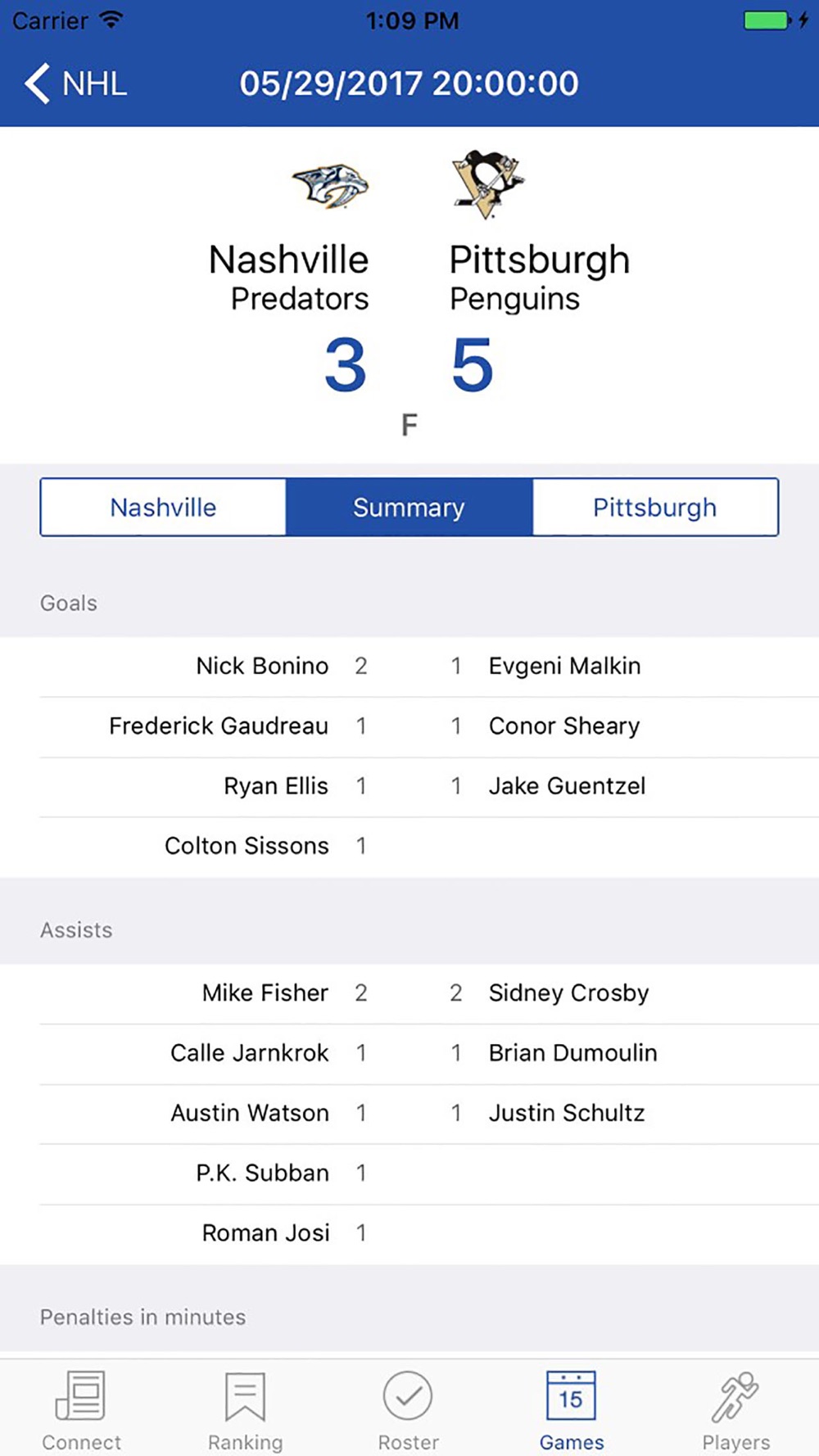The image size is (819, 1456).
Task: Tap the Nashville Predators logo
Action: (x=331, y=186)
